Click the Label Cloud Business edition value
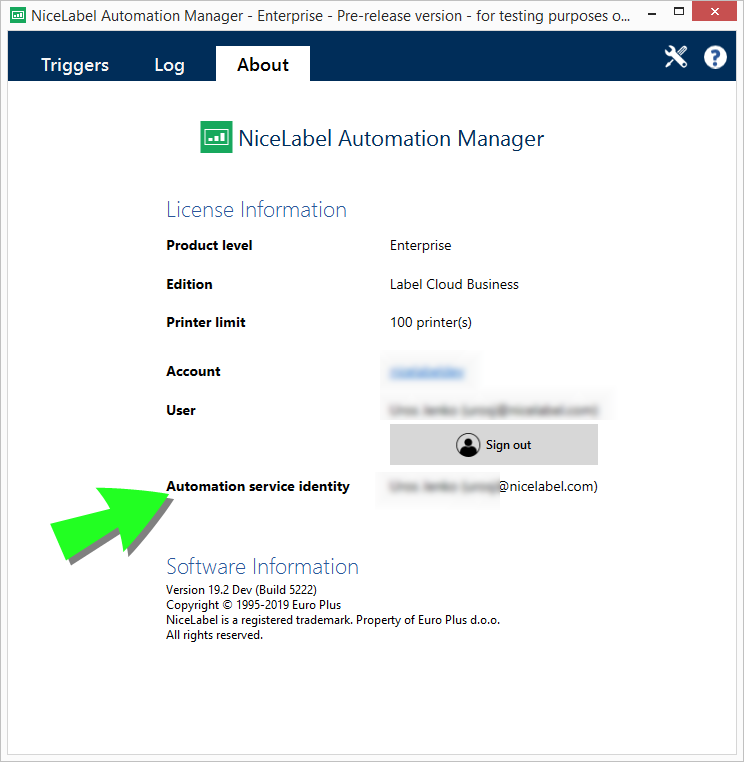Image resolution: width=744 pixels, height=762 pixels. coord(454,285)
